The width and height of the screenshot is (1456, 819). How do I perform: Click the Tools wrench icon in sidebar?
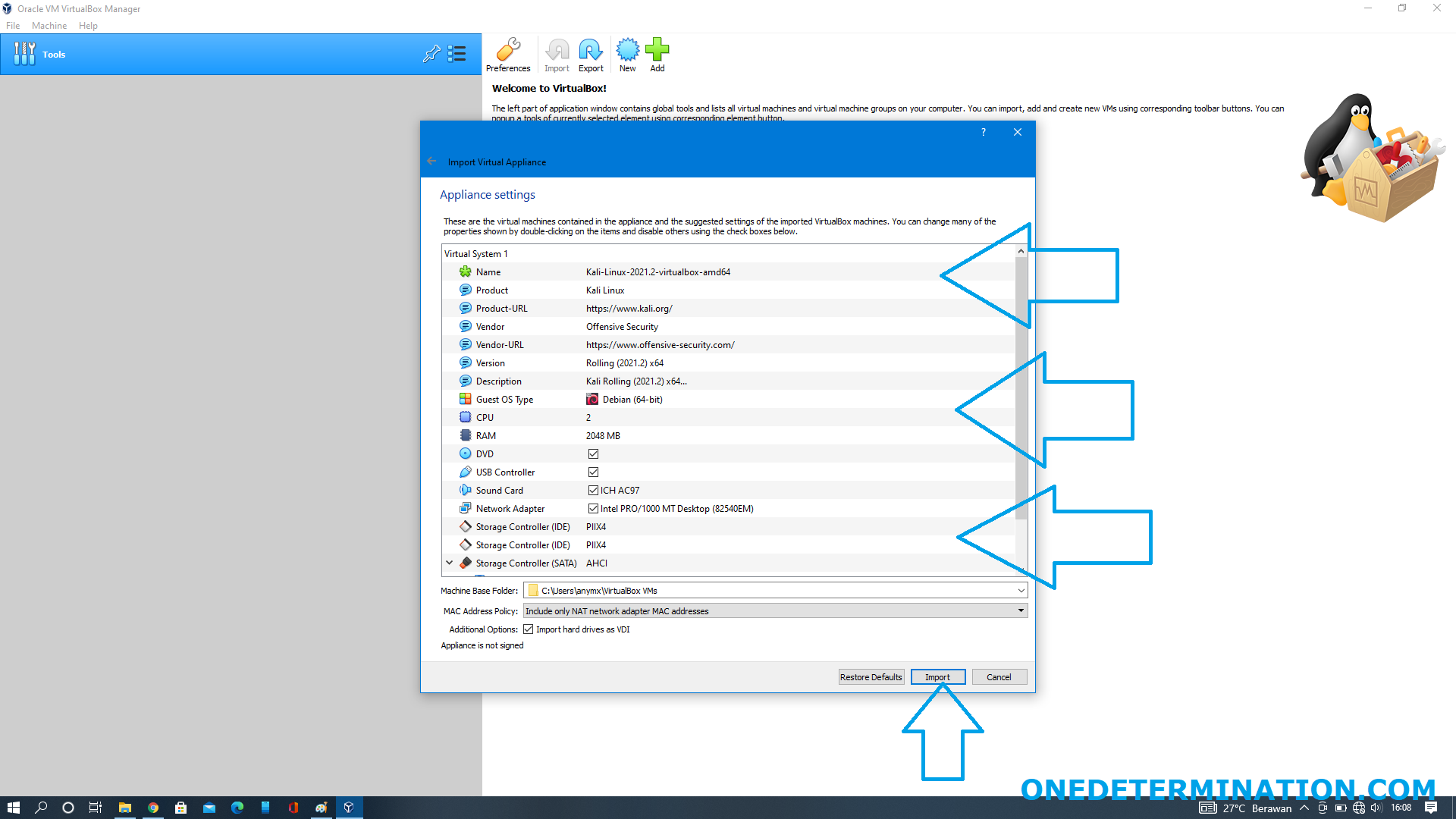tap(24, 54)
